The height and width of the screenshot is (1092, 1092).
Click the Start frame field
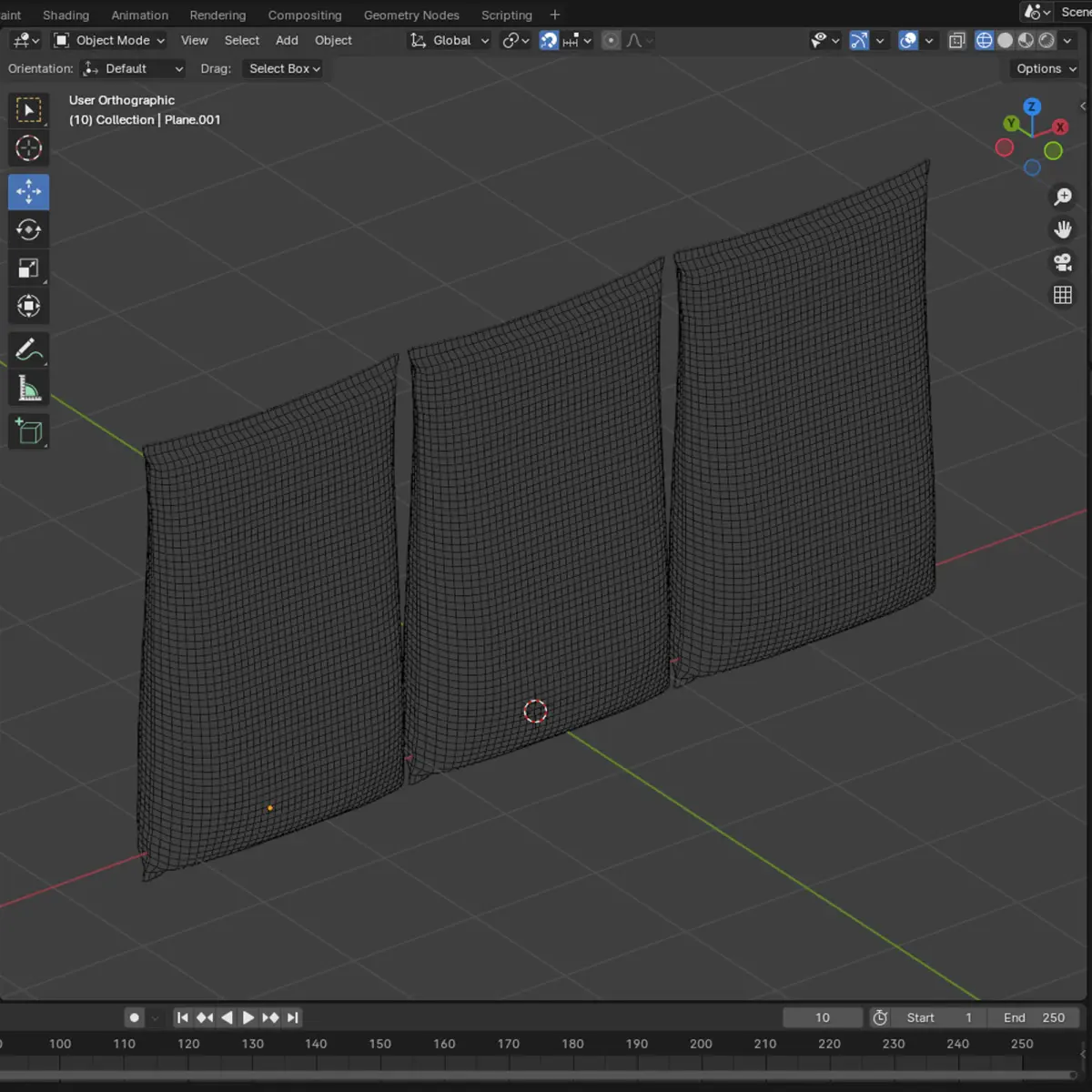(939, 1017)
